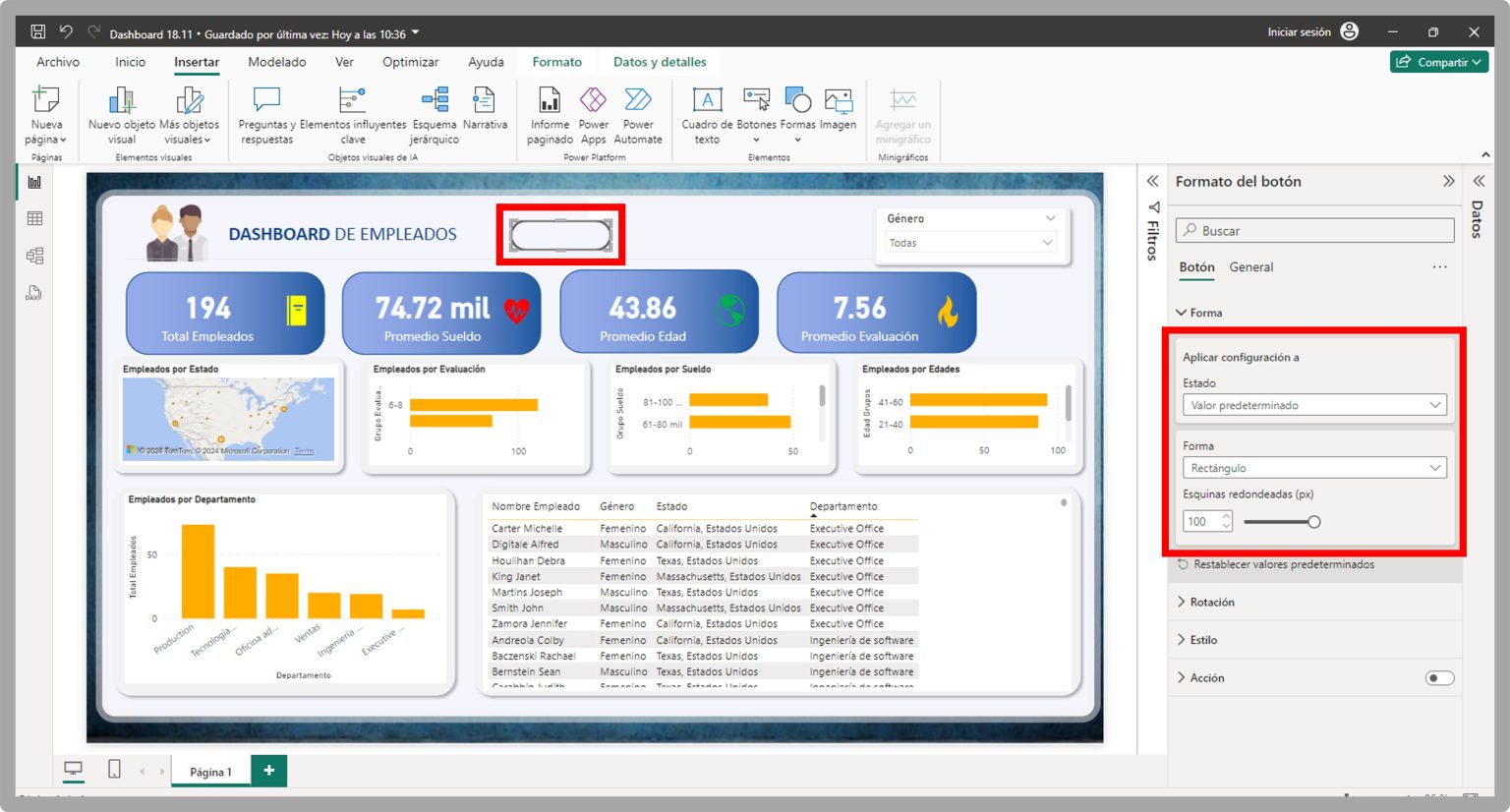Toggle the Acción switch on
The image size is (1510, 812).
click(x=1439, y=677)
